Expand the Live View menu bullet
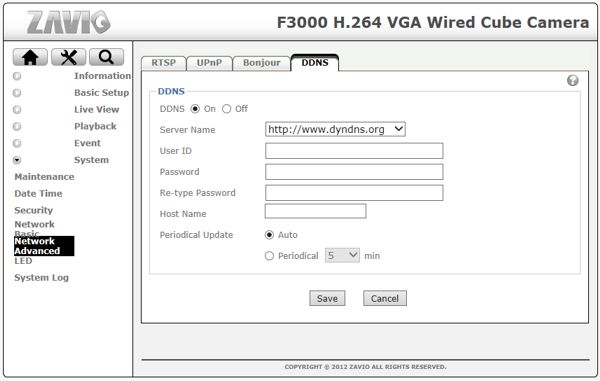600x381 pixels. coord(17,110)
